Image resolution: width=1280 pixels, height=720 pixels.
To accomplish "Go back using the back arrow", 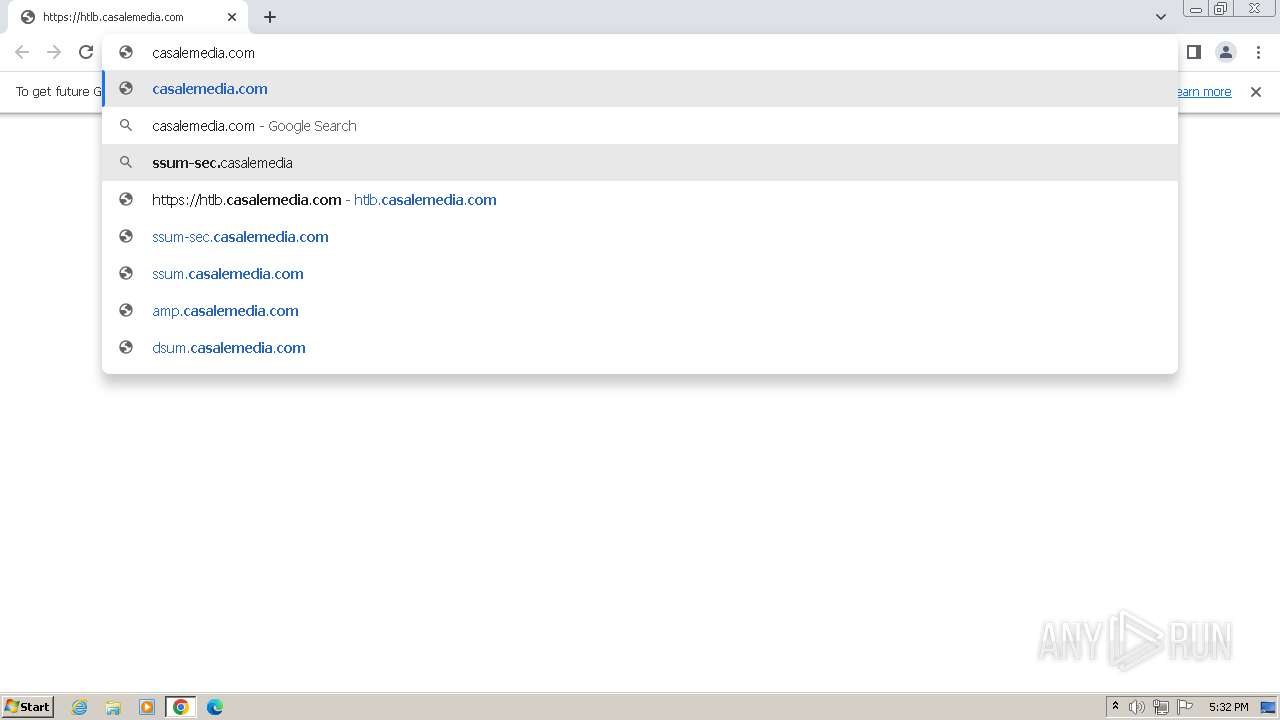I will coord(22,52).
